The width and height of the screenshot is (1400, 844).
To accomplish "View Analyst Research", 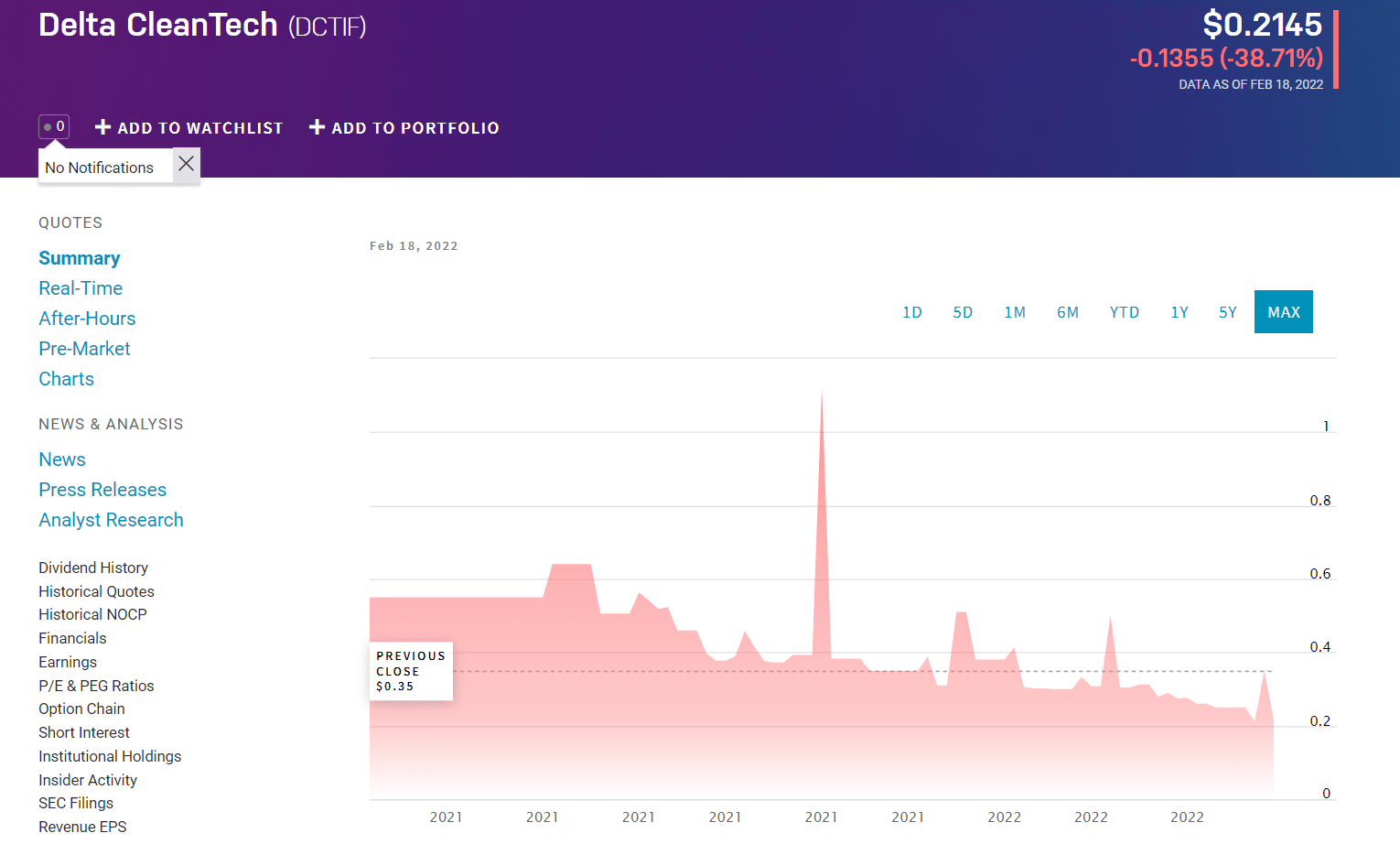I will [111, 520].
